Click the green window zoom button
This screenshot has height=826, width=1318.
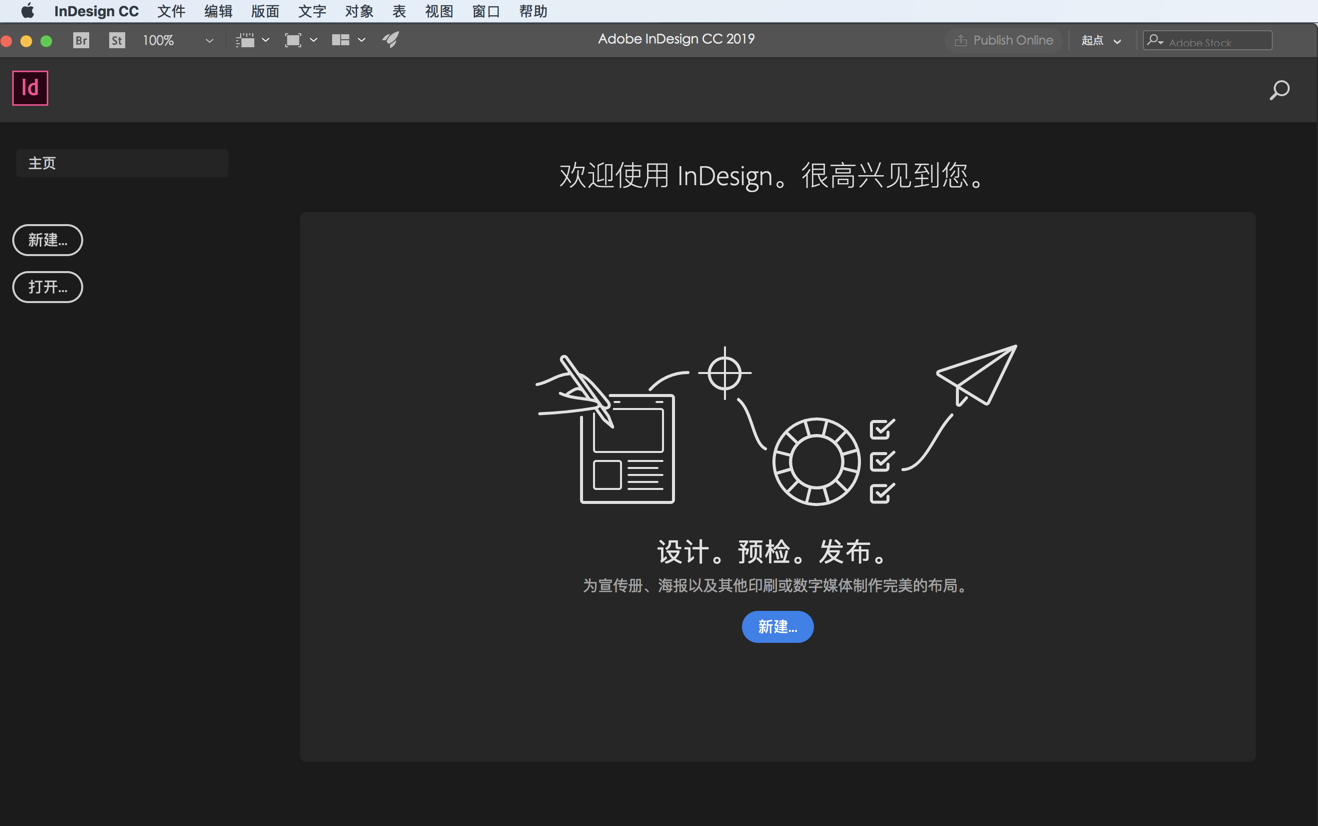coord(46,41)
